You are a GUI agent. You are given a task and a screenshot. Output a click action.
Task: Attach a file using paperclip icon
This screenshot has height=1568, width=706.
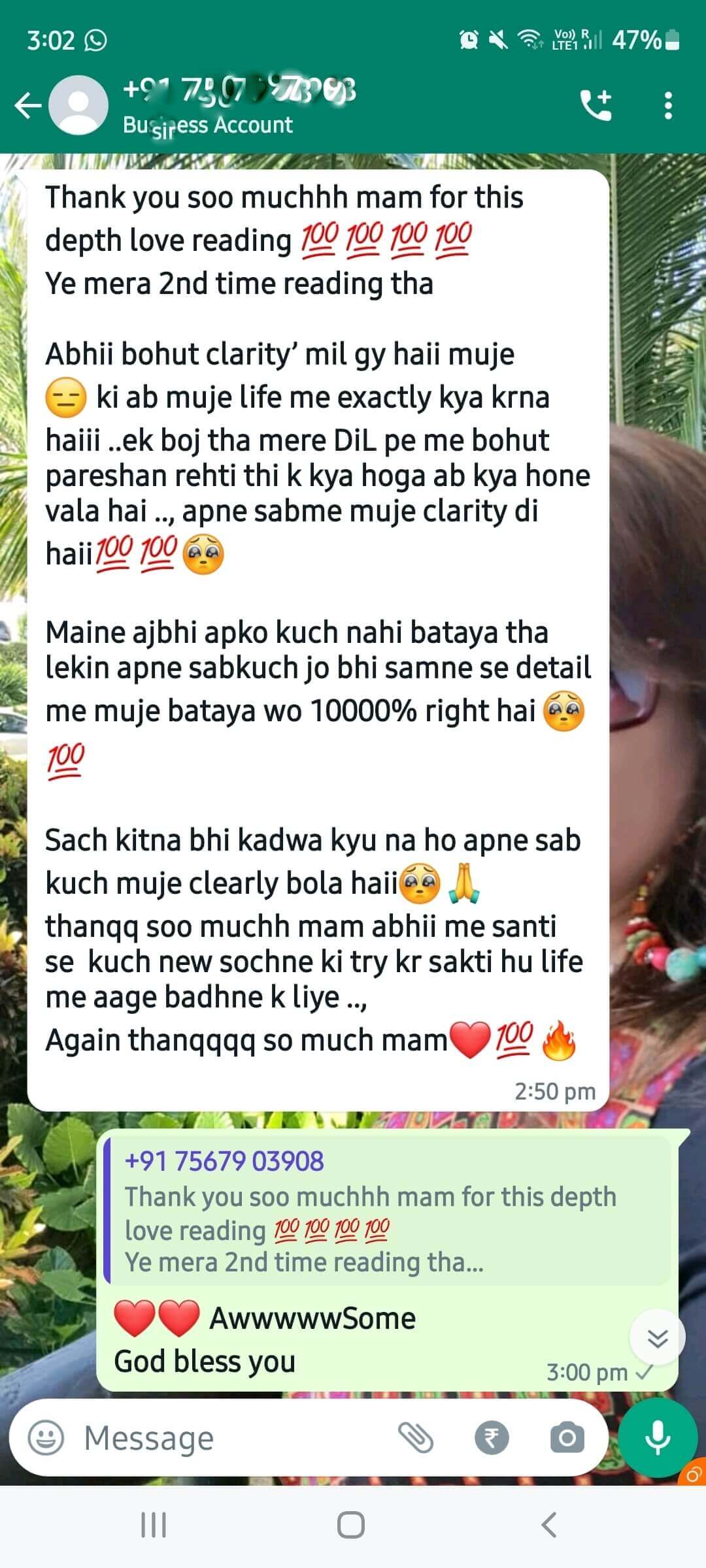[416, 1438]
